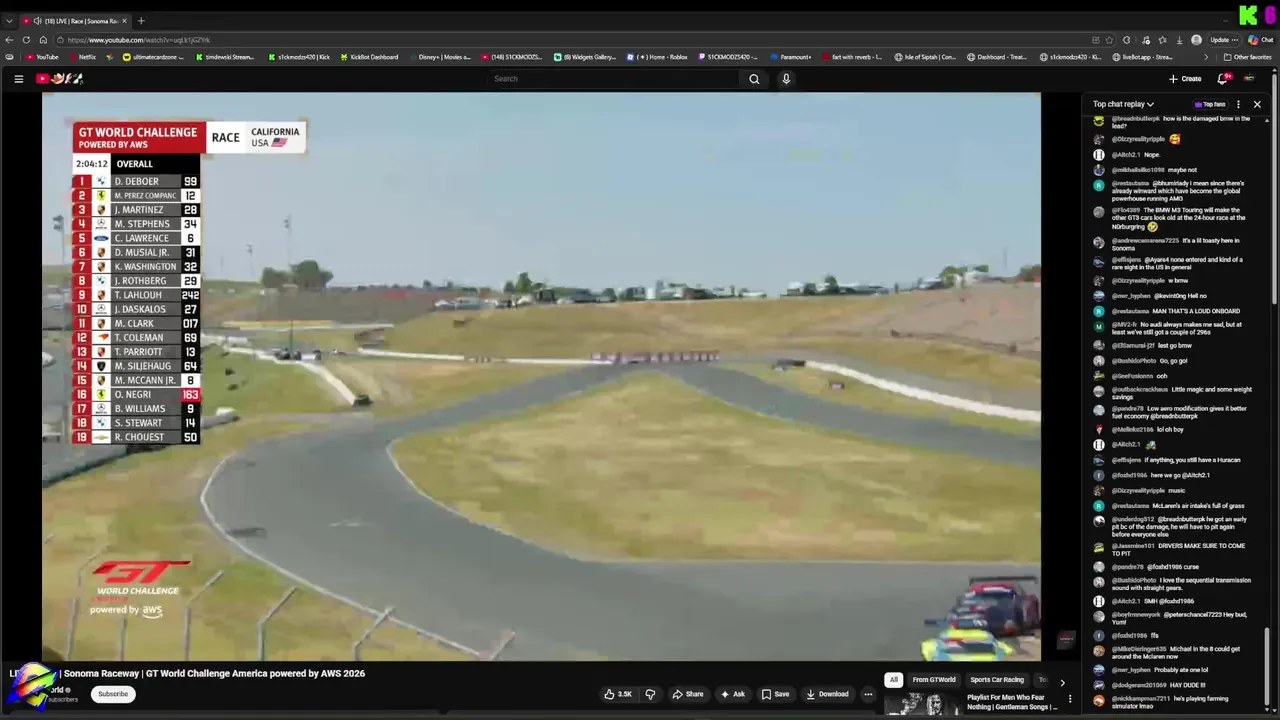Expand Top chat replay dropdown
Screen dimensions: 1280x720
1123,104
